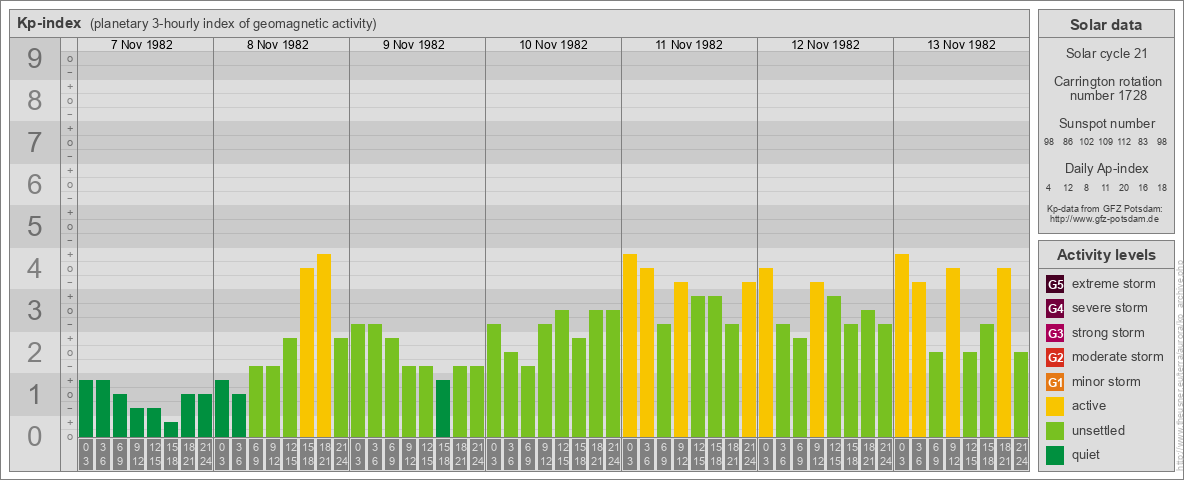Click sunspot number value 112
1184x480 pixels.
pyautogui.click(x=1124, y=143)
